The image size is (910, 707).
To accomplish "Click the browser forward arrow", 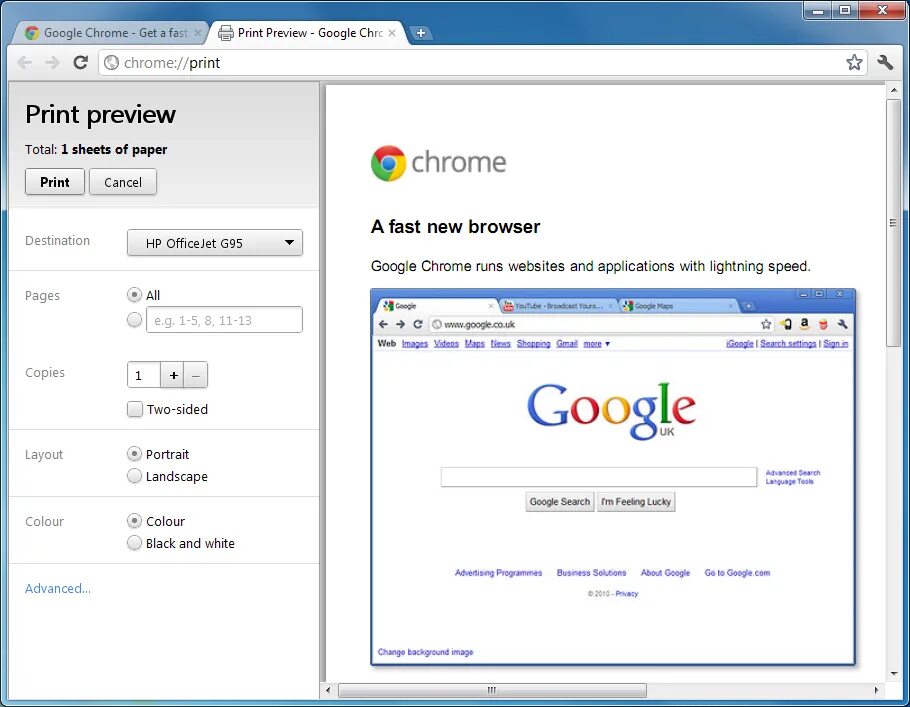I will tap(52, 62).
